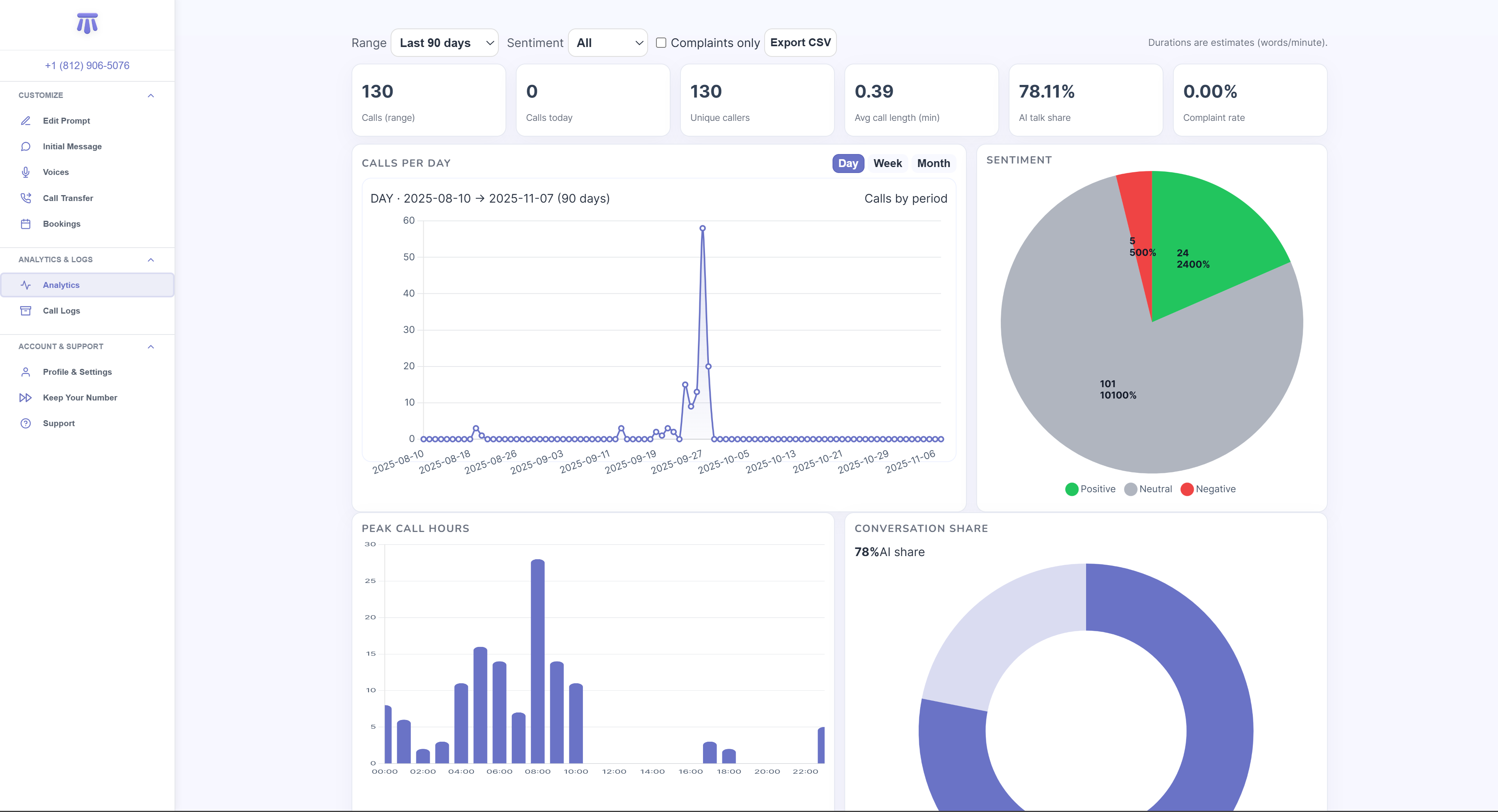Collapse the Customize sidebar section
The image size is (1498, 812).
[x=150, y=96]
